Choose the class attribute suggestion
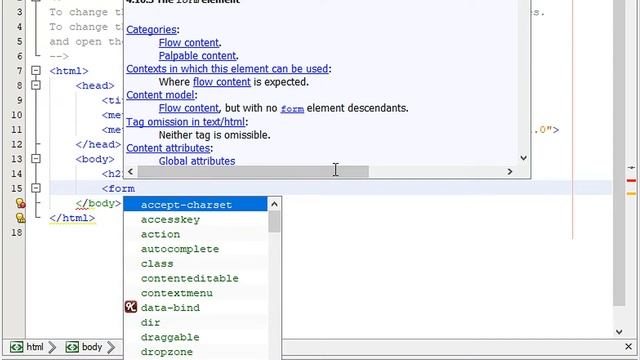The width and height of the screenshot is (640, 360). (196, 264)
